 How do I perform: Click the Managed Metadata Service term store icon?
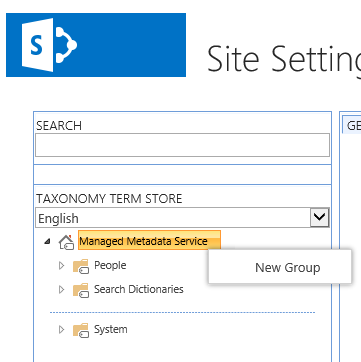pos(66,242)
